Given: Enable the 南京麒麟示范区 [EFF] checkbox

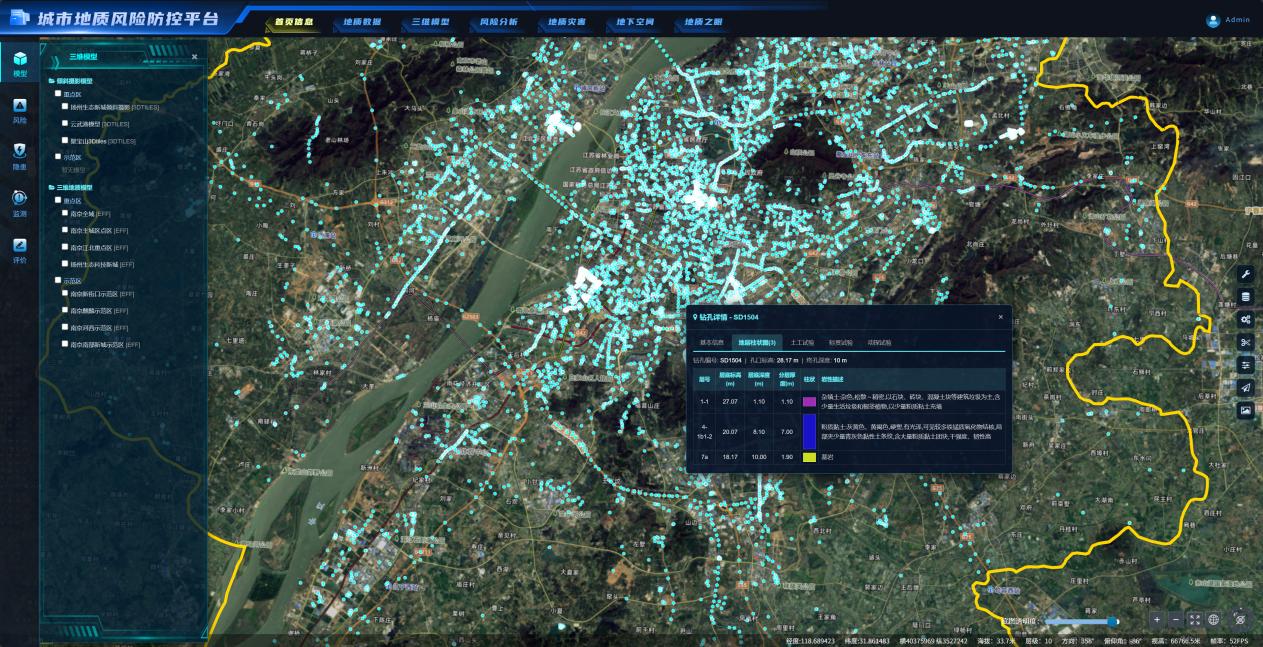Looking at the screenshot, I should (66, 310).
